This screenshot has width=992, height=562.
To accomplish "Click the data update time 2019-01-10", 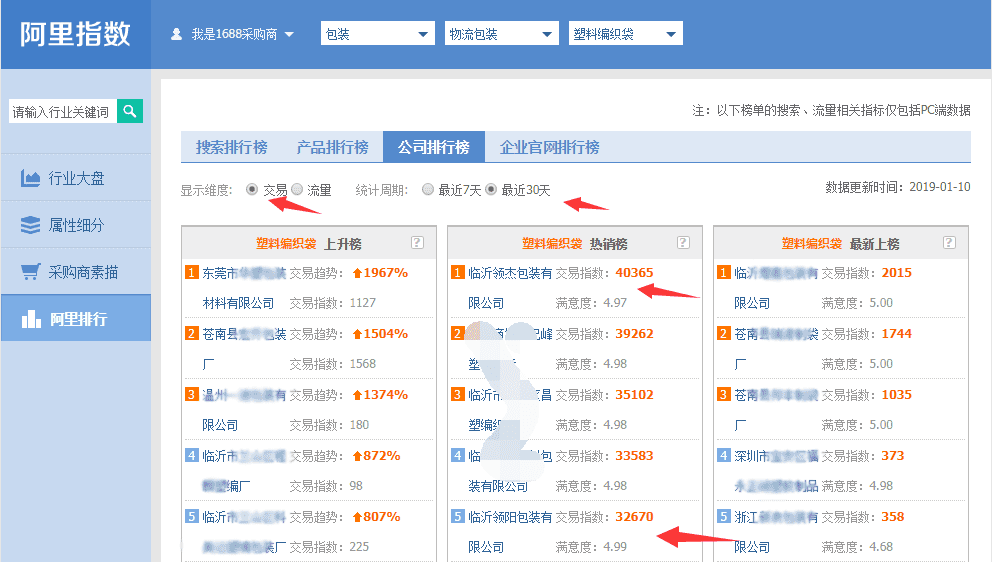I will click(x=939, y=187).
